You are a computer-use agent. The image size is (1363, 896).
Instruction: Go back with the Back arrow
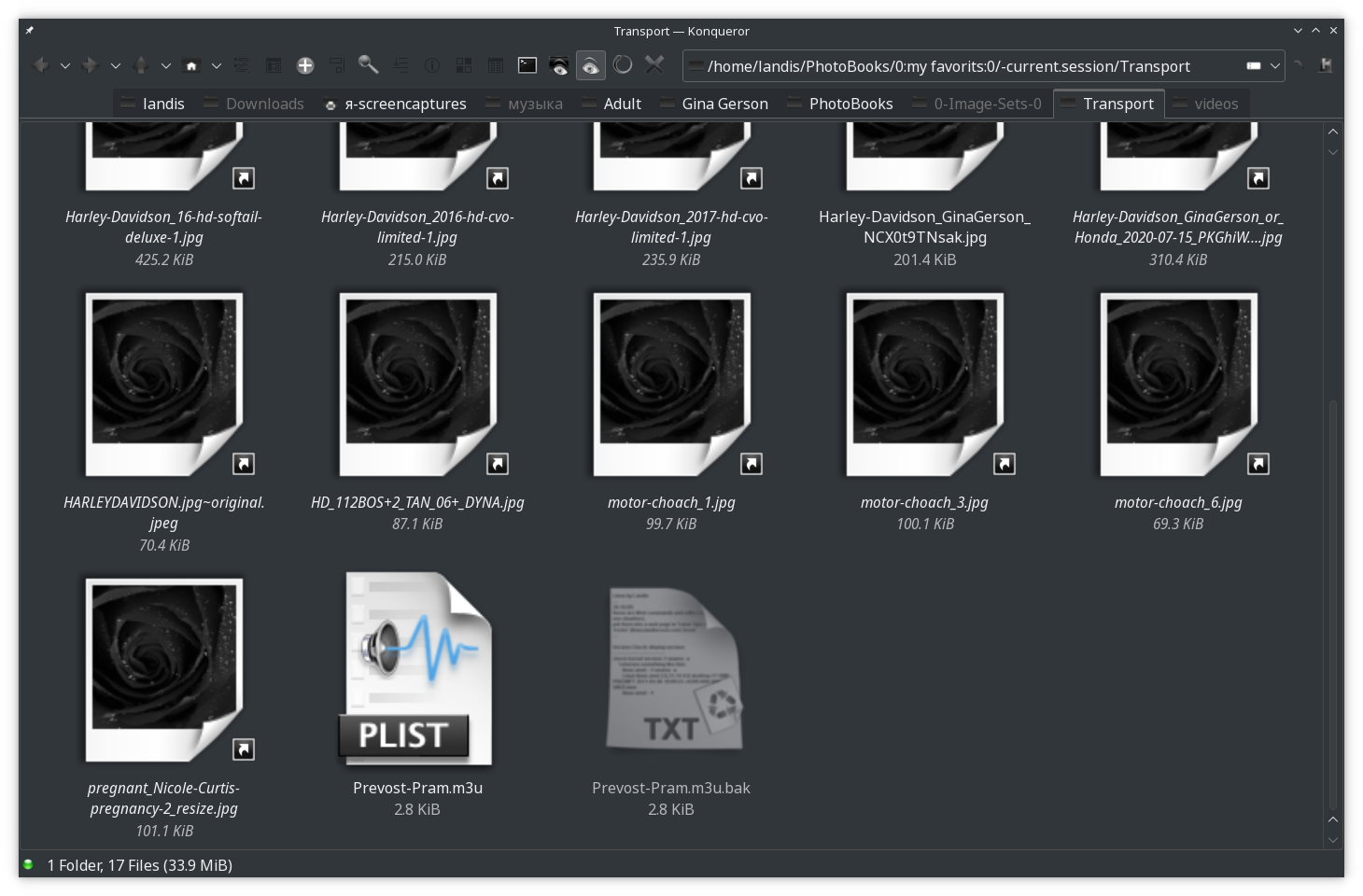[41, 65]
